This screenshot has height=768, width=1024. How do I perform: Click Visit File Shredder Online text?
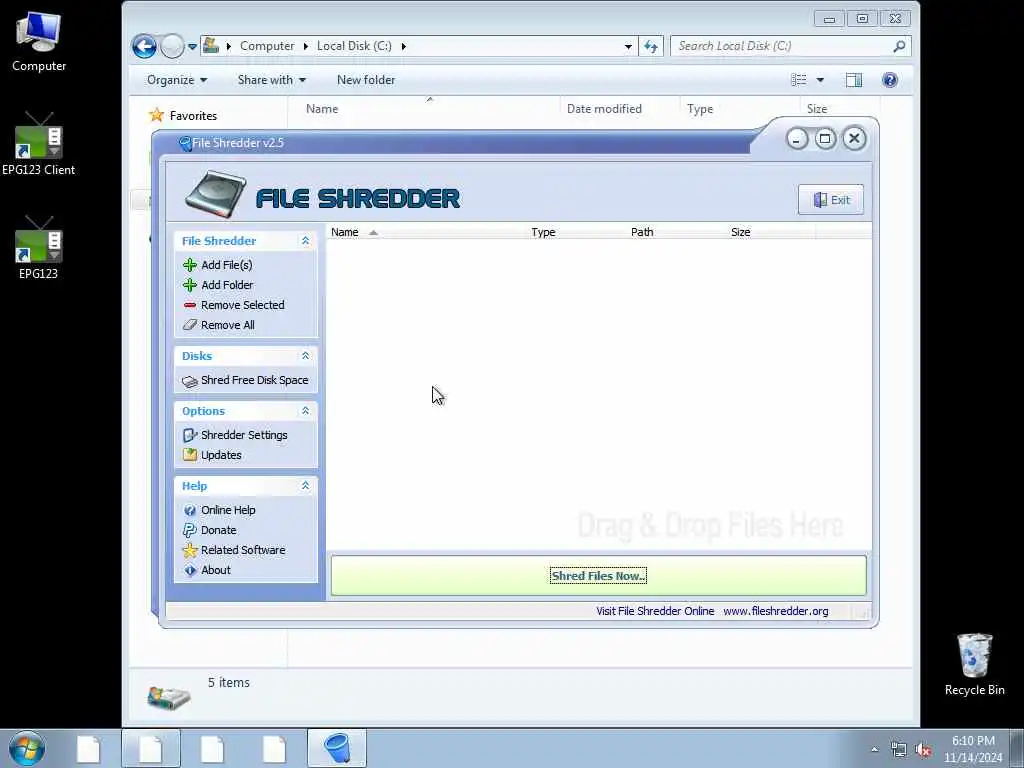pyautogui.click(x=655, y=611)
